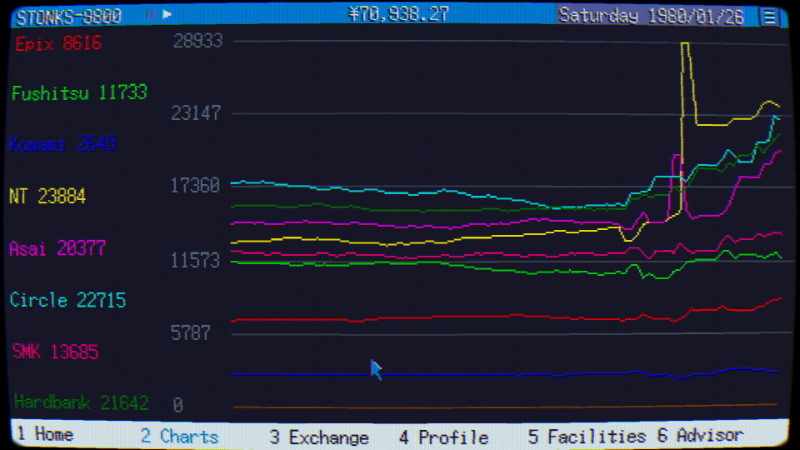The height and width of the screenshot is (450, 800).
Task: Open the 4 Profile tab
Action: click(443, 437)
